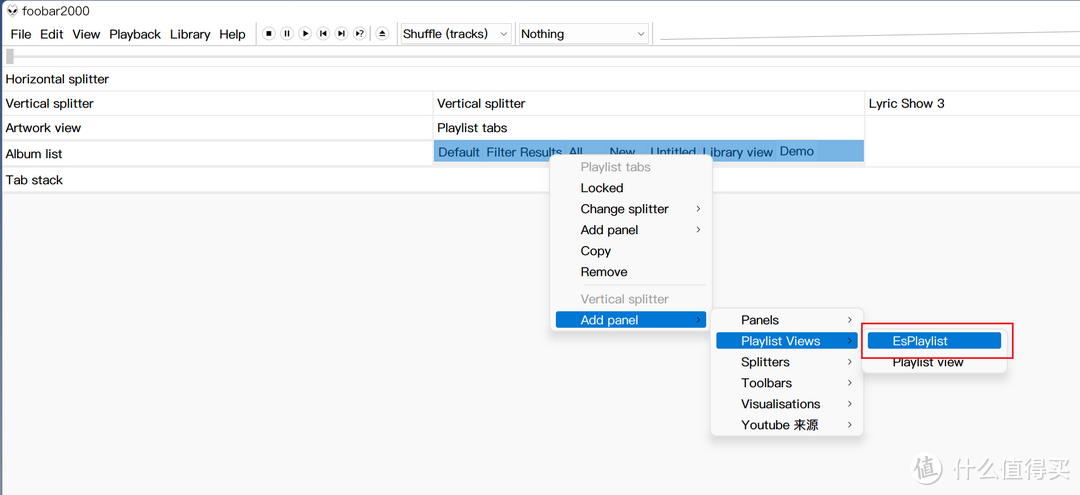Expand the Change splitter submenu
The width and height of the screenshot is (1080, 495).
[x=631, y=209]
